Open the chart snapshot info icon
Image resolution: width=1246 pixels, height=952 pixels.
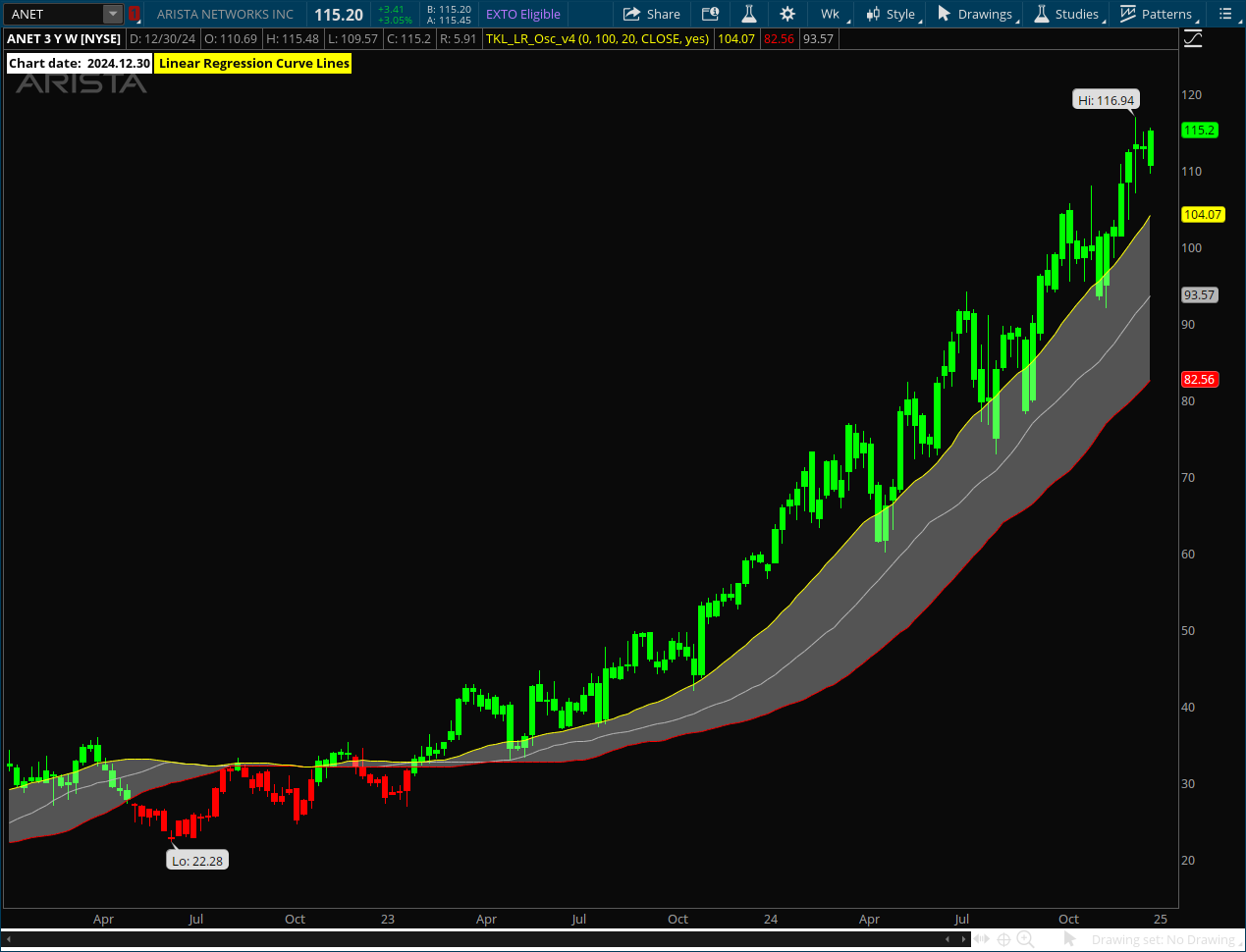tap(710, 14)
